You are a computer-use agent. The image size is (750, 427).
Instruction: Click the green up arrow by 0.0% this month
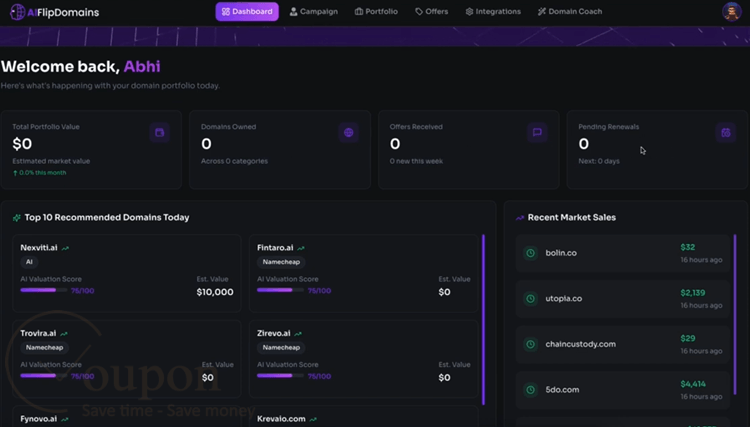[x=15, y=173]
